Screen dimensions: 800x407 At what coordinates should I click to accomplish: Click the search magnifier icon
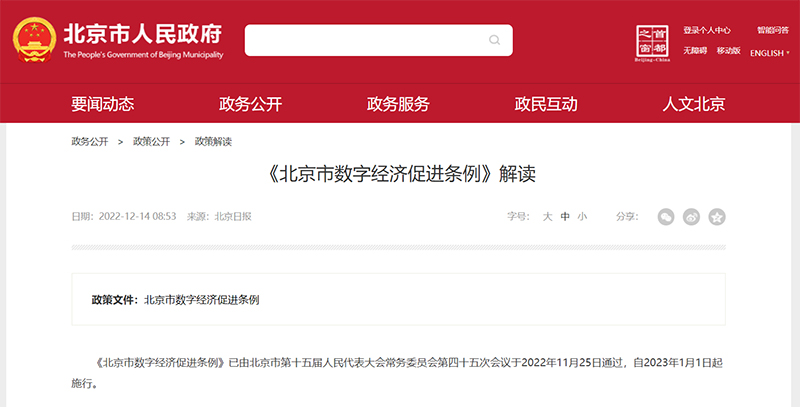click(x=494, y=40)
